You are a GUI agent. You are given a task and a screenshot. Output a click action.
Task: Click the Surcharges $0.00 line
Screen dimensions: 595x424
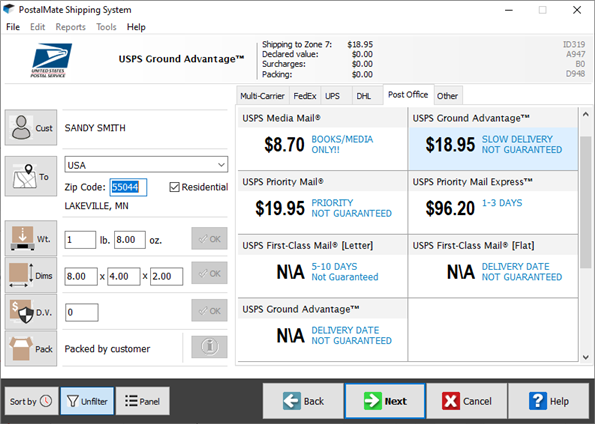(x=317, y=64)
